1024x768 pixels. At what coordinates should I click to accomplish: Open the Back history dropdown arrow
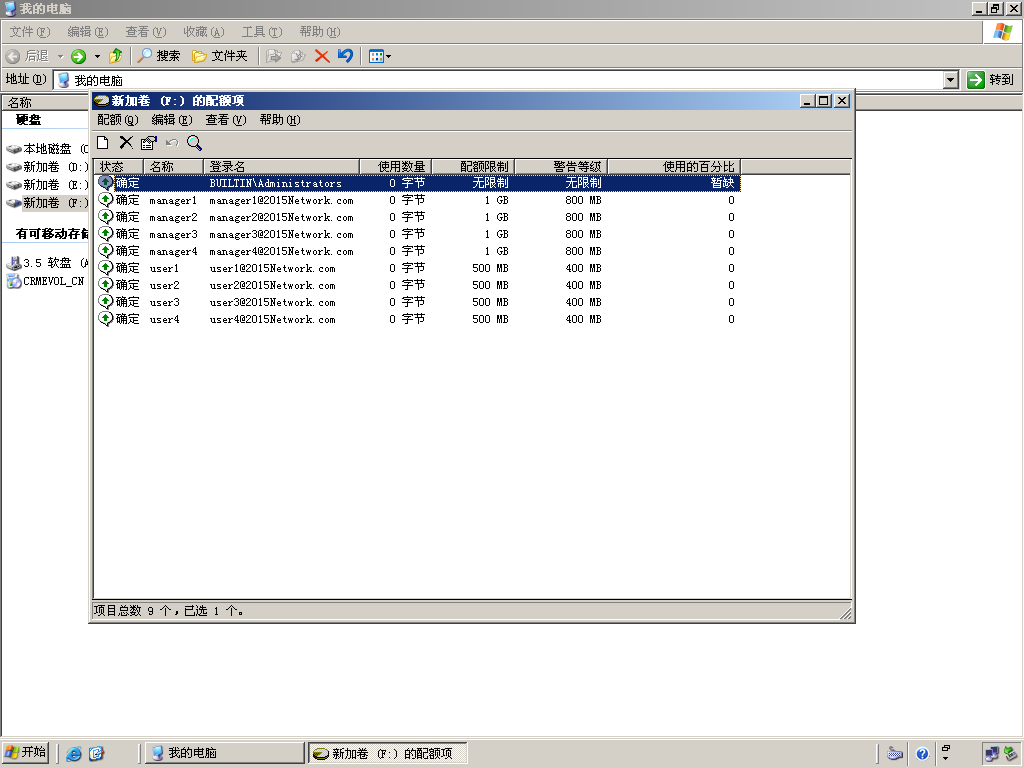[60, 56]
